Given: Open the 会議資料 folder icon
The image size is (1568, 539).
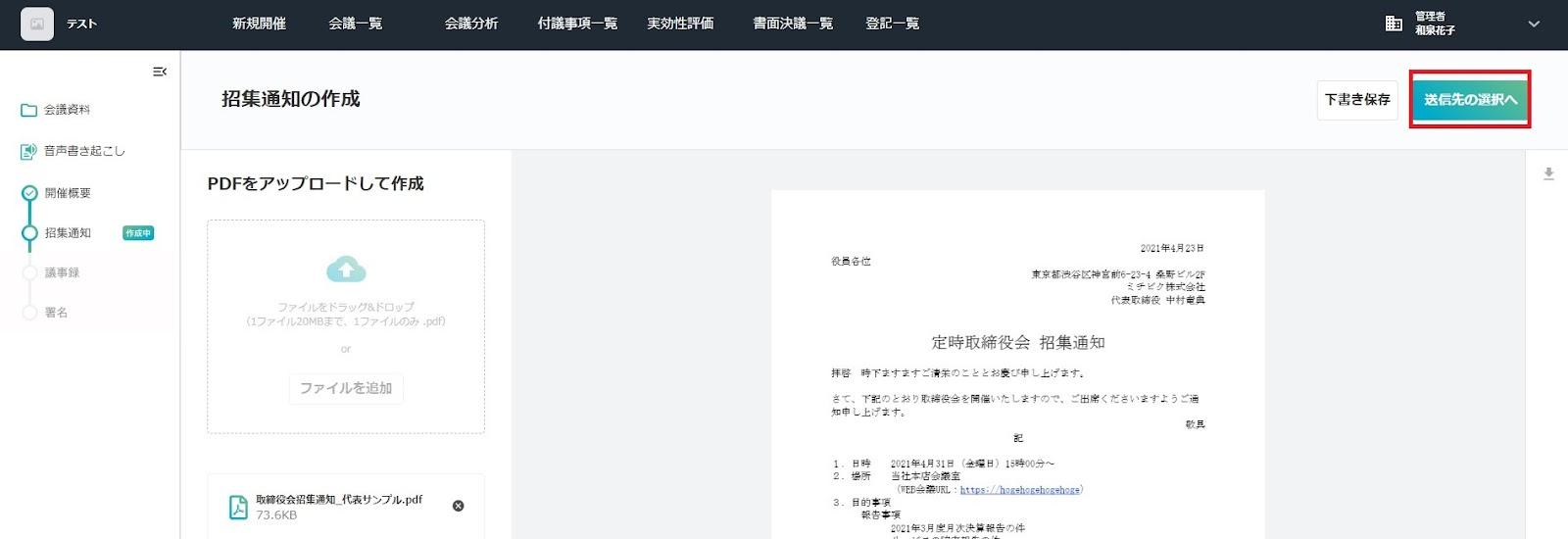Looking at the screenshot, I should click(29, 110).
